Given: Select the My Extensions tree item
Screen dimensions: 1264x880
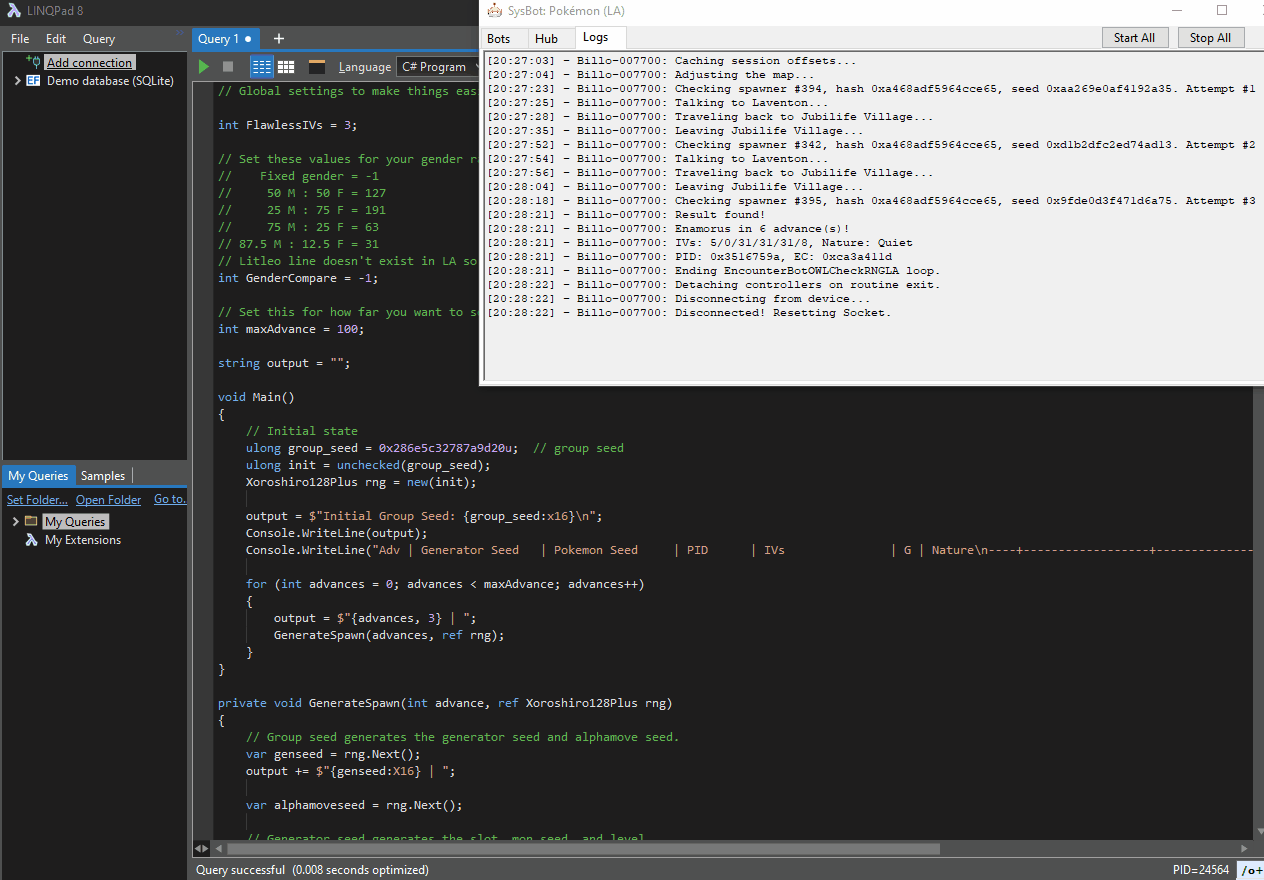Looking at the screenshot, I should pos(82,540).
